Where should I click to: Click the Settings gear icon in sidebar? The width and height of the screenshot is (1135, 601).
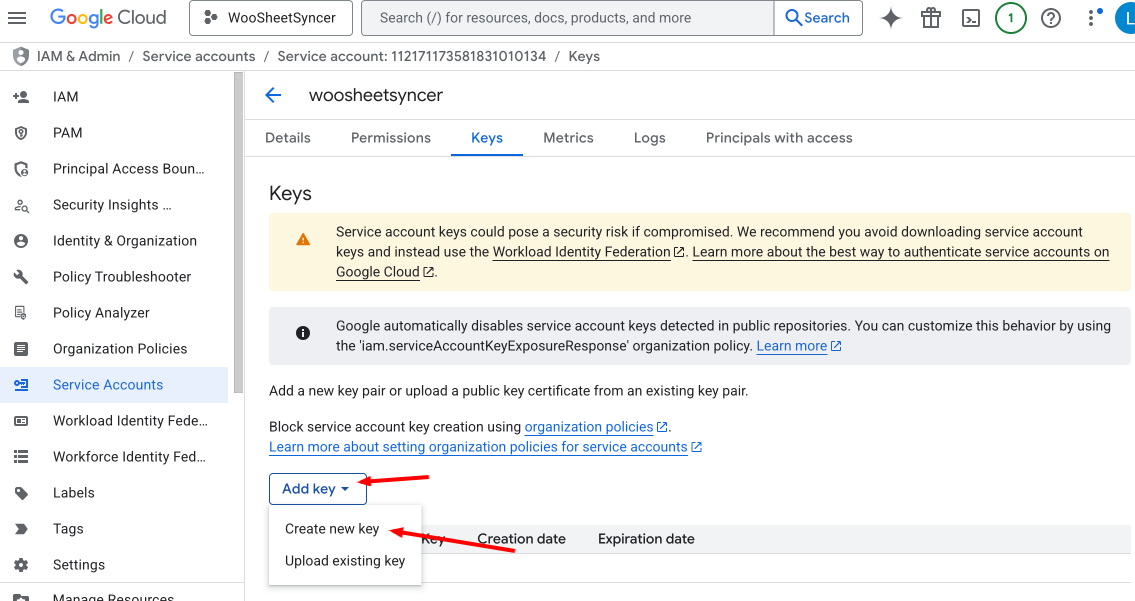coord(21,565)
